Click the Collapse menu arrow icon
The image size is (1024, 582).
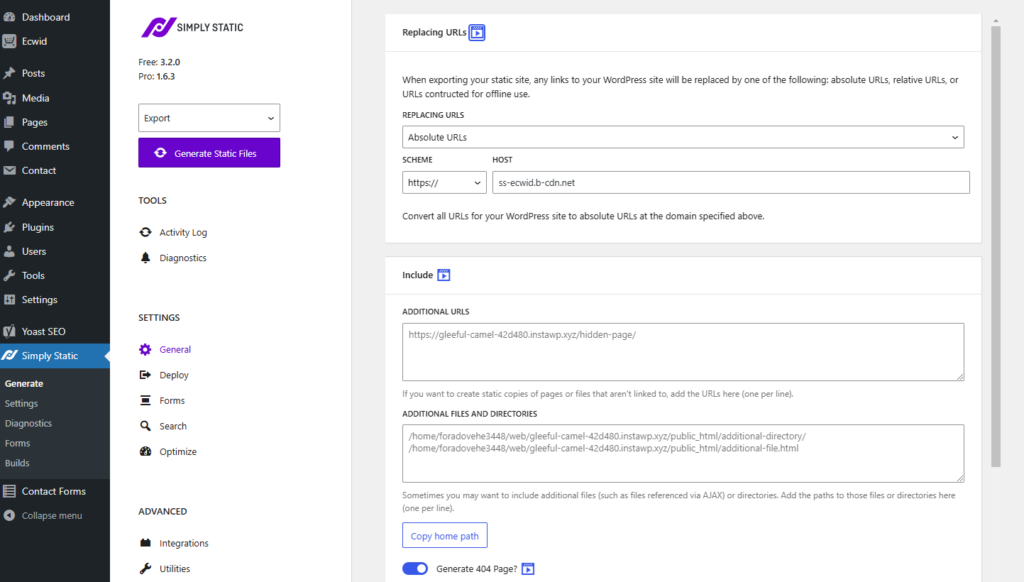[x=9, y=515]
